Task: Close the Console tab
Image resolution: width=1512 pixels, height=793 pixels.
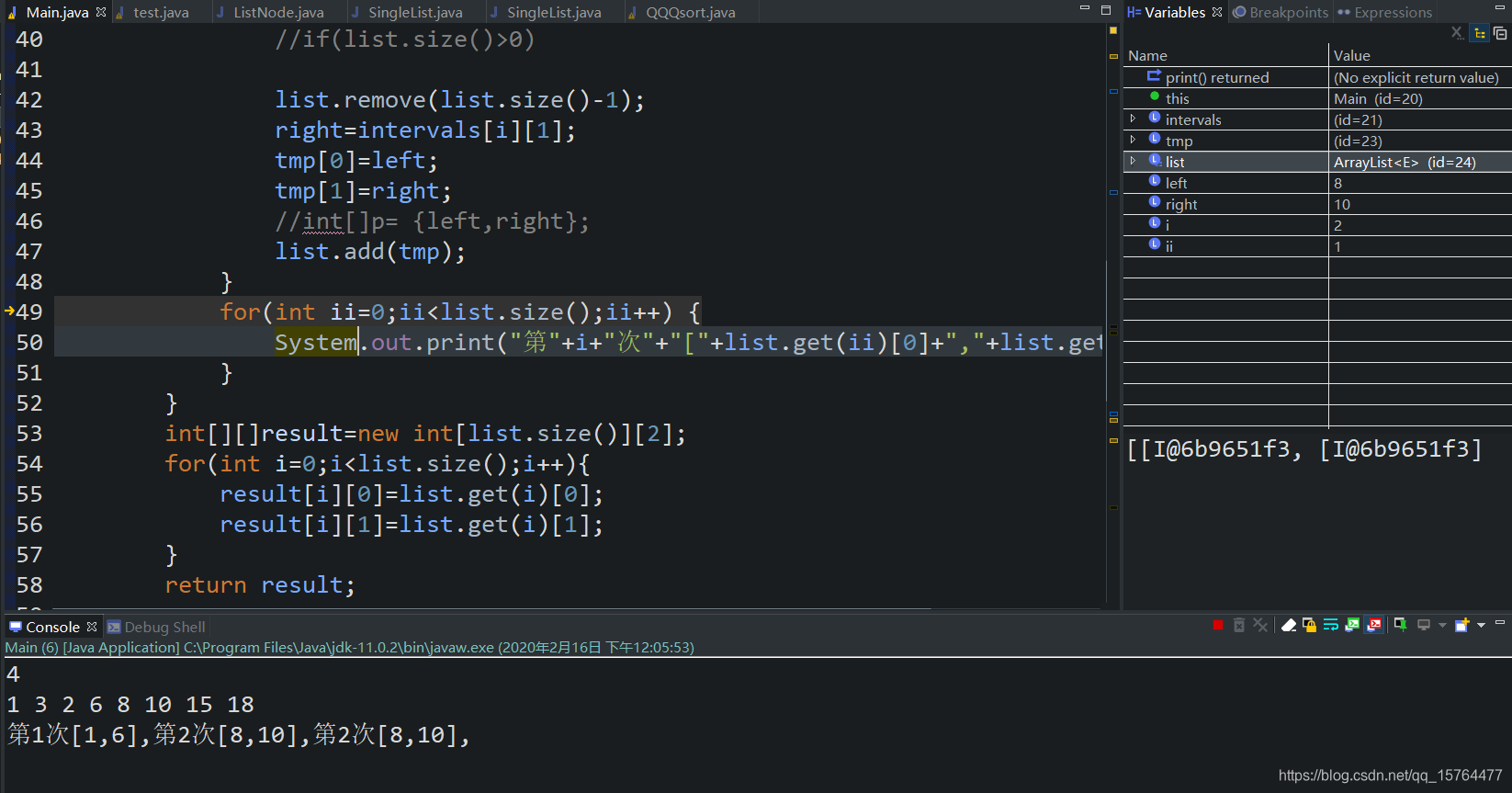Action: click(92, 627)
